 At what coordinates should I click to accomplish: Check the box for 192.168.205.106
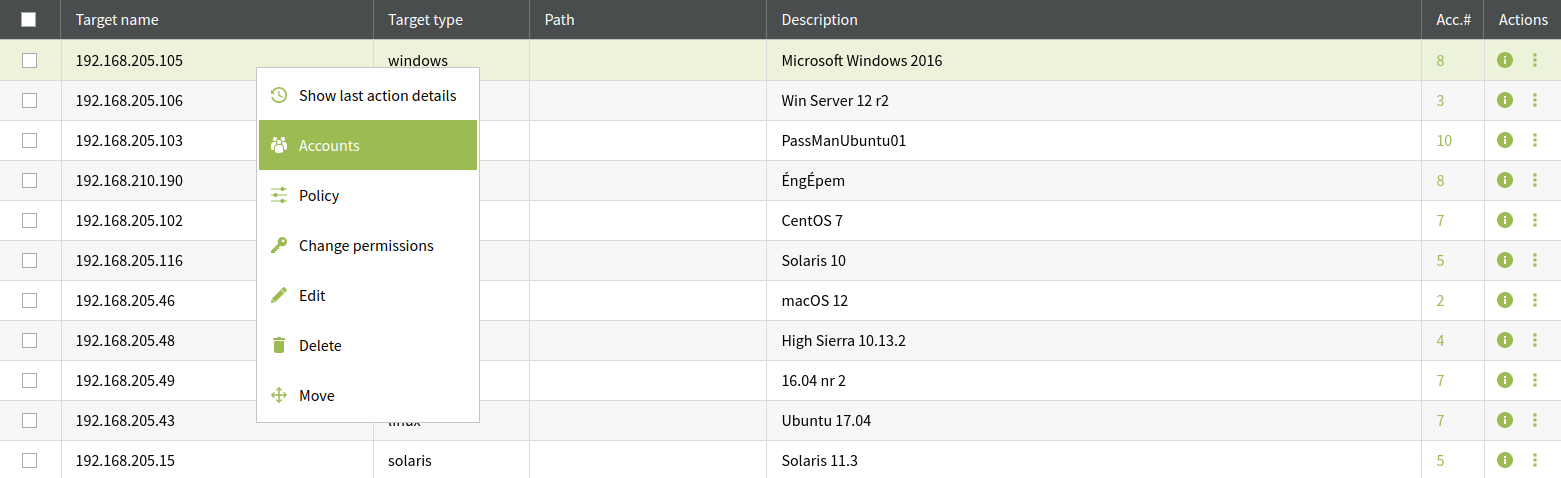point(29,100)
